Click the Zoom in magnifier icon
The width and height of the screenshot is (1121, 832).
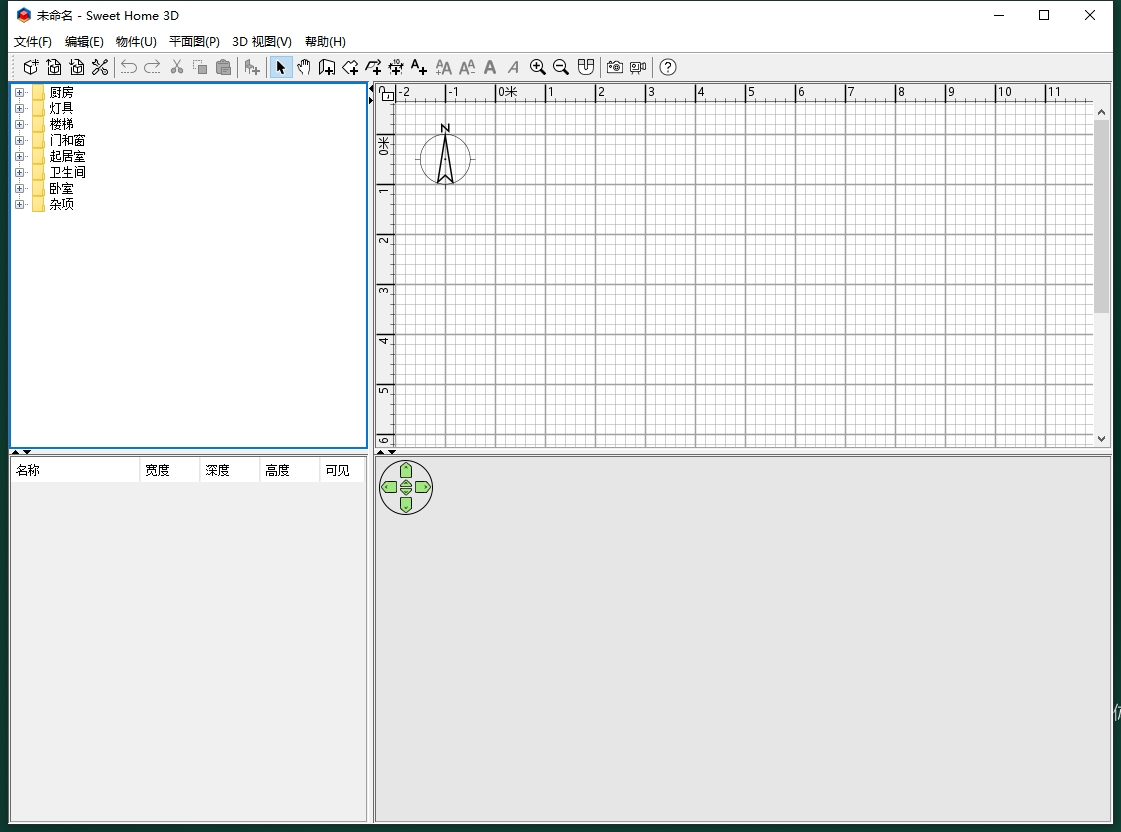(x=538, y=67)
